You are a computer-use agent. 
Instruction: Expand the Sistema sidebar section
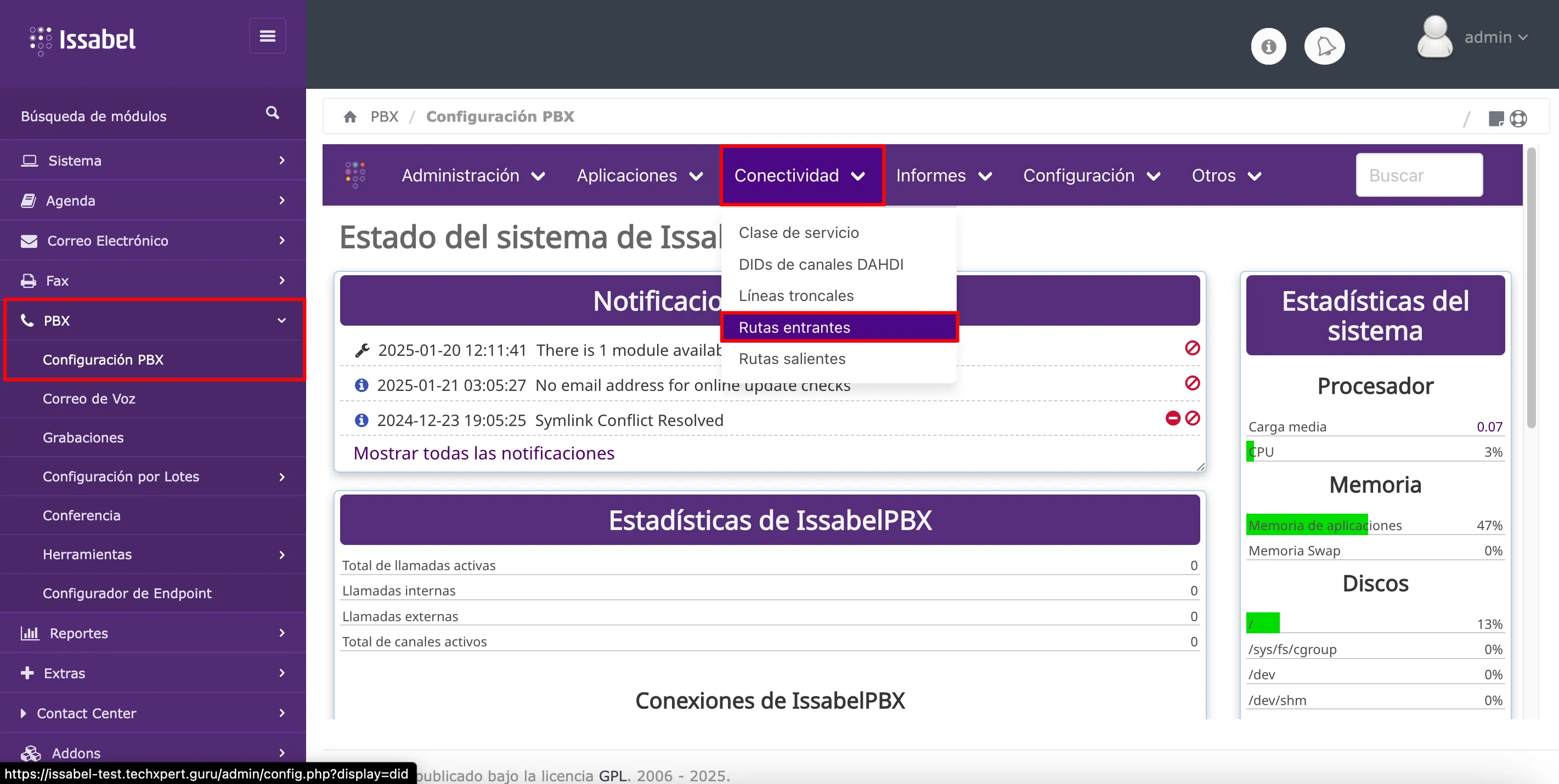152,160
